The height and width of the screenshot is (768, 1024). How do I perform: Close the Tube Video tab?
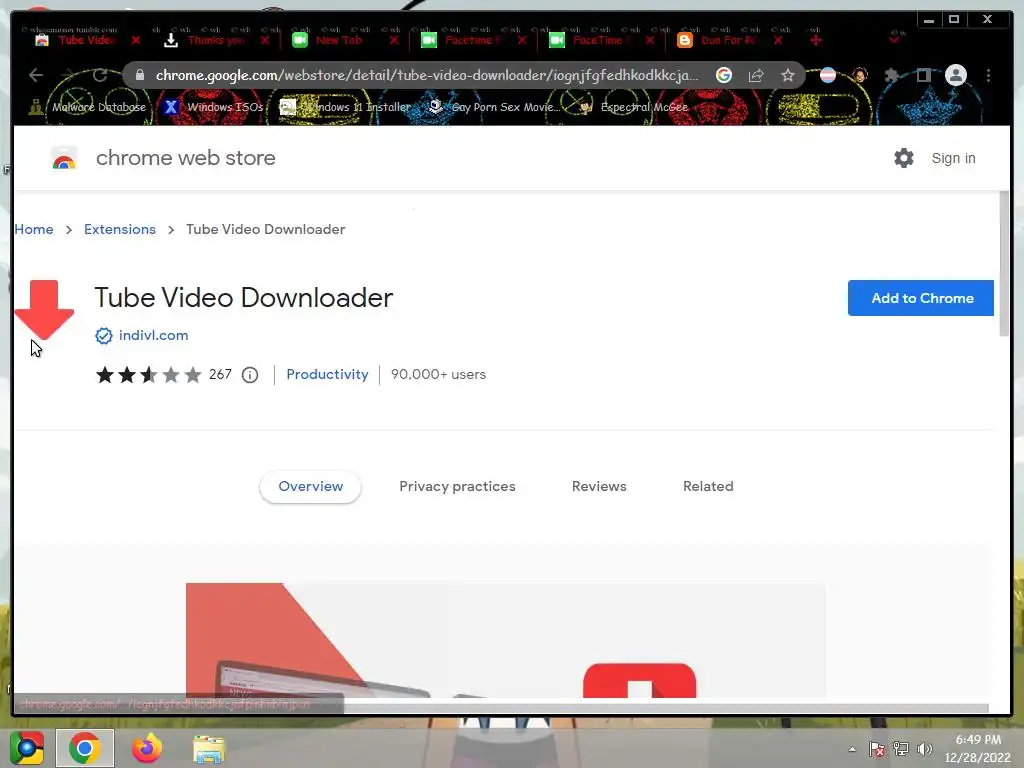click(x=136, y=40)
